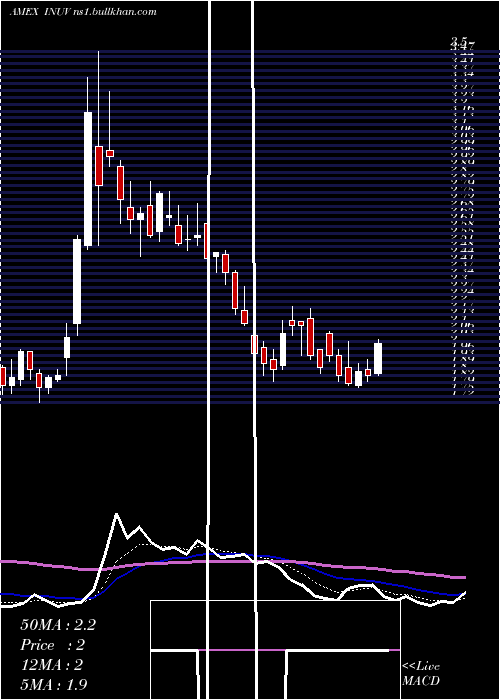This screenshot has width=500, height=700.
Task: Click the last white candlestick on right
Action: click(378, 358)
